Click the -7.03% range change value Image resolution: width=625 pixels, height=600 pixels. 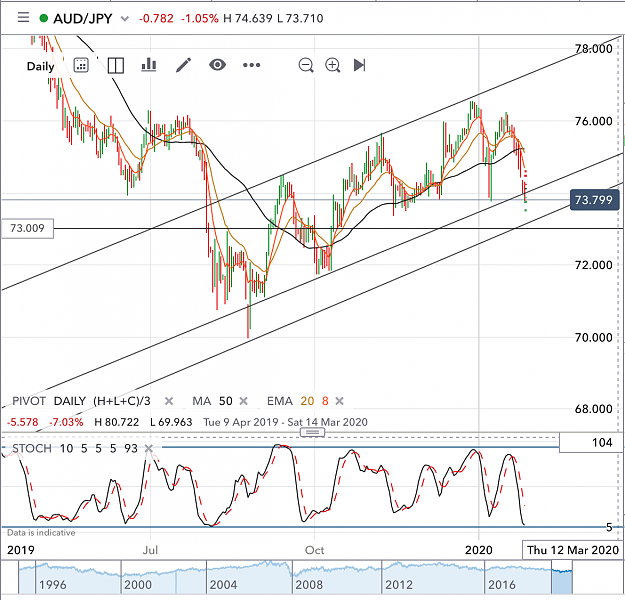point(66,422)
